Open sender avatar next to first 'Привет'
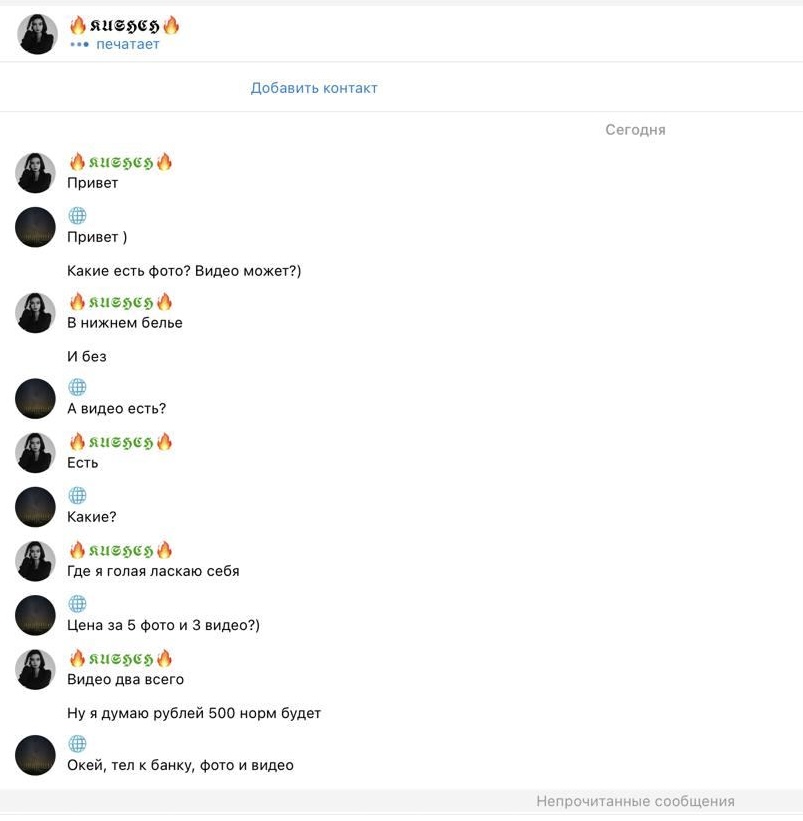This screenshot has width=803, height=821. (x=35, y=173)
